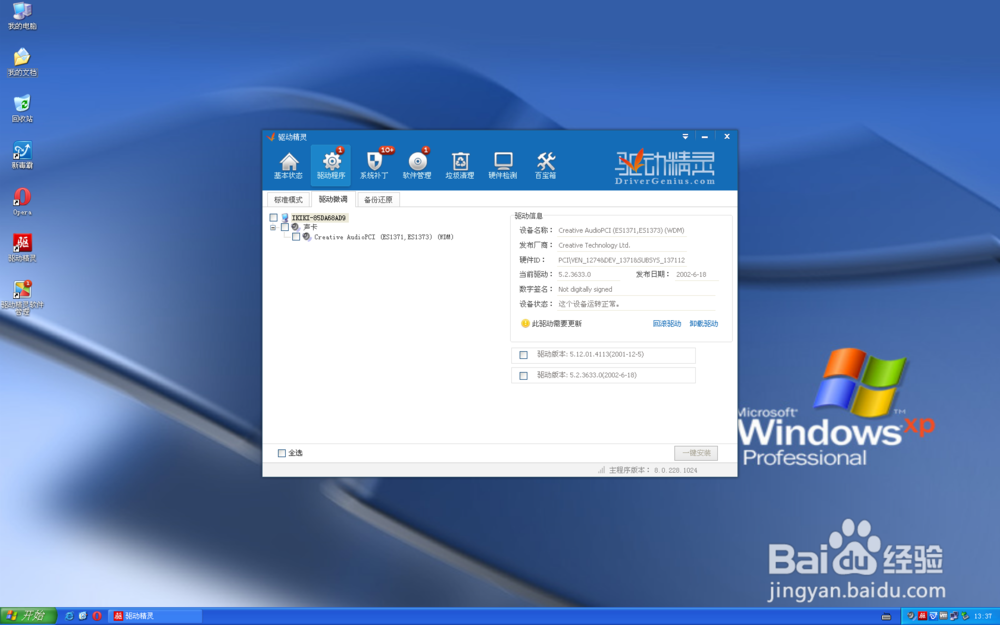Viewport: 1000px width, 625px height.
Task: Open 驱动精灵 desktop shortcut
Action: 22,248
